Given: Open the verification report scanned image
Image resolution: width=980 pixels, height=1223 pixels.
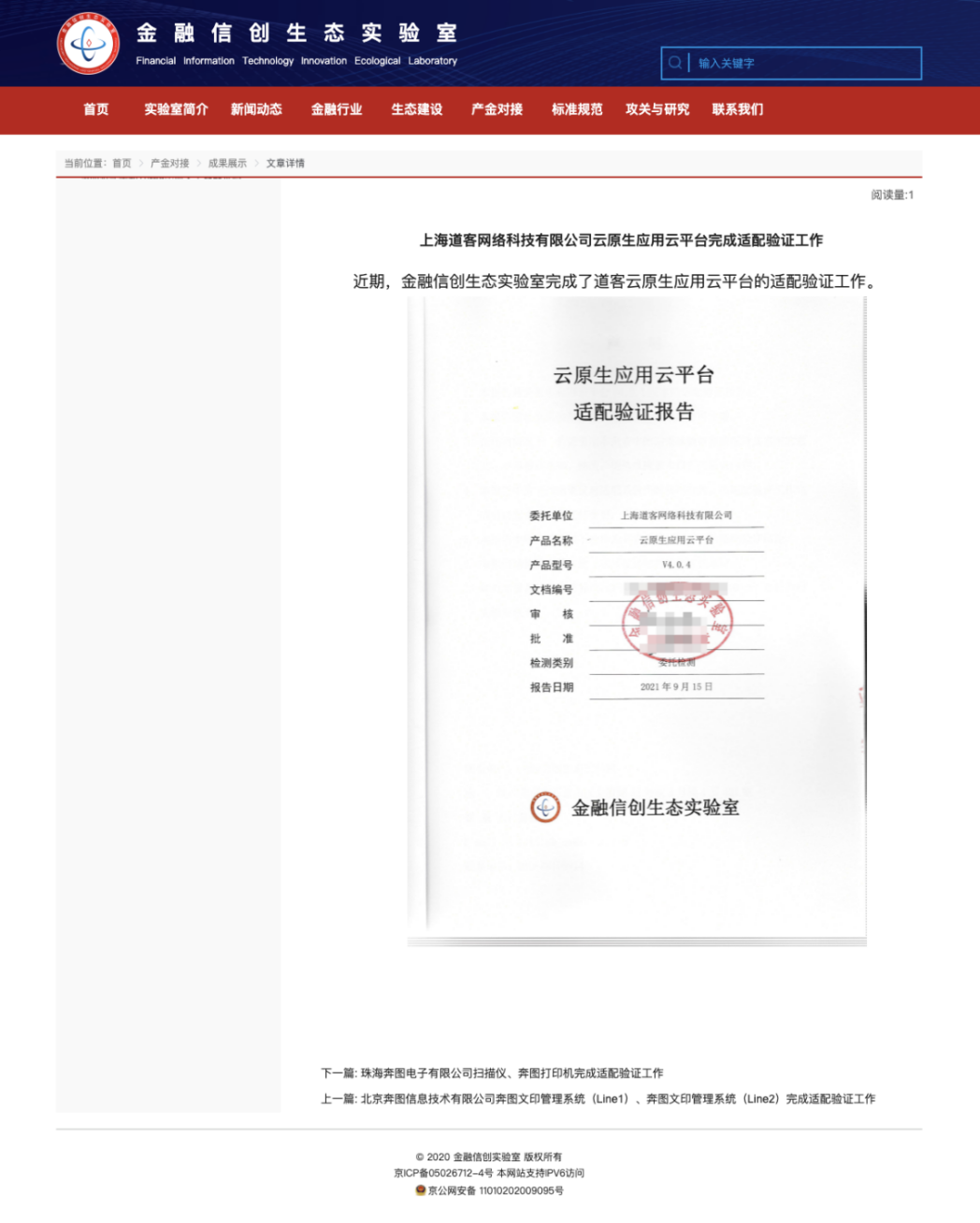Looking at the screenshot, I should click(637, 621).
